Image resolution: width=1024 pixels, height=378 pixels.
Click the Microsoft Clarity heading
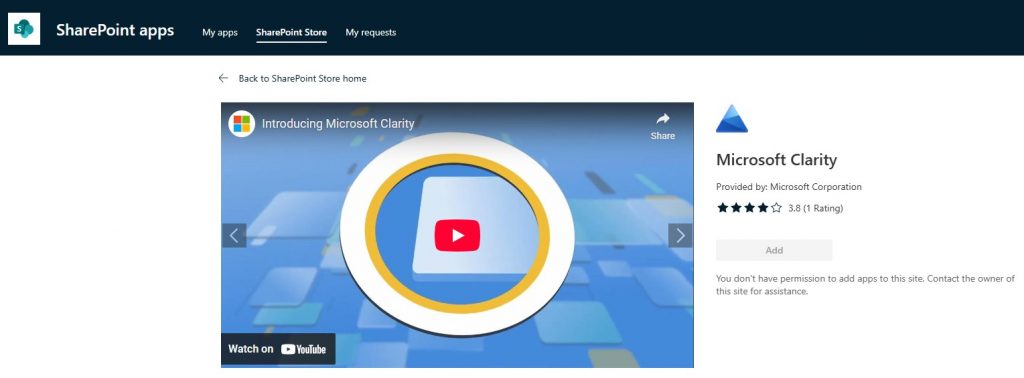click(x=776, y=160)
